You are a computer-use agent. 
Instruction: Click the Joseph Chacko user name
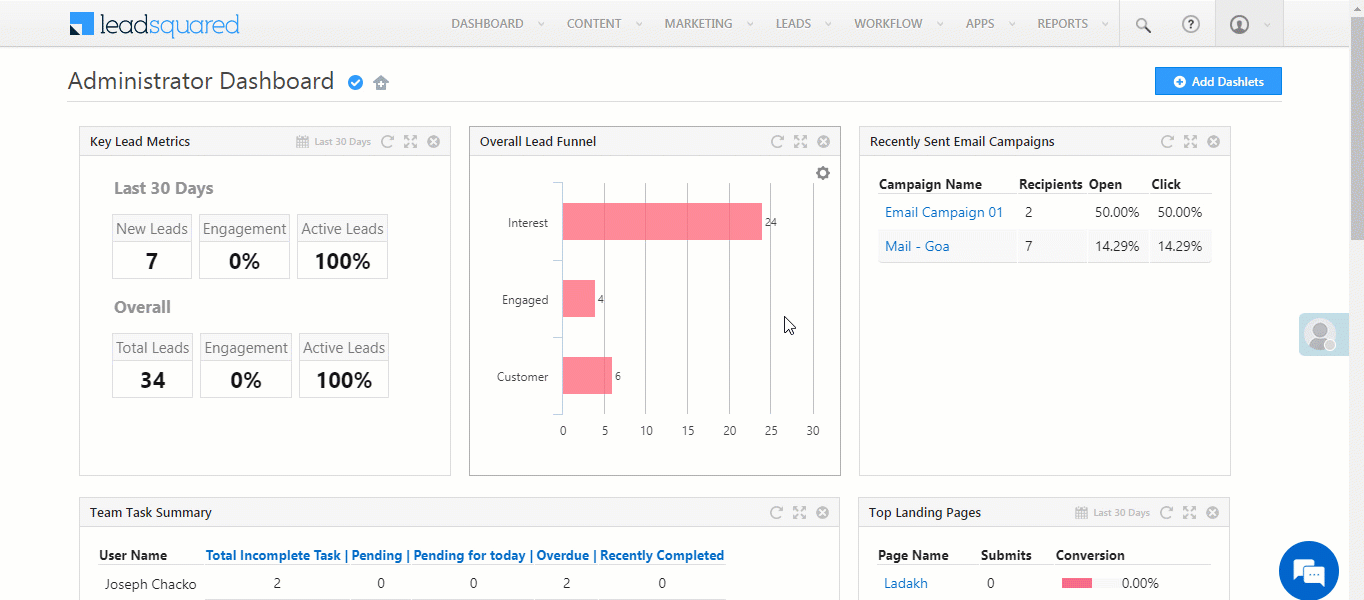[151, 584]
